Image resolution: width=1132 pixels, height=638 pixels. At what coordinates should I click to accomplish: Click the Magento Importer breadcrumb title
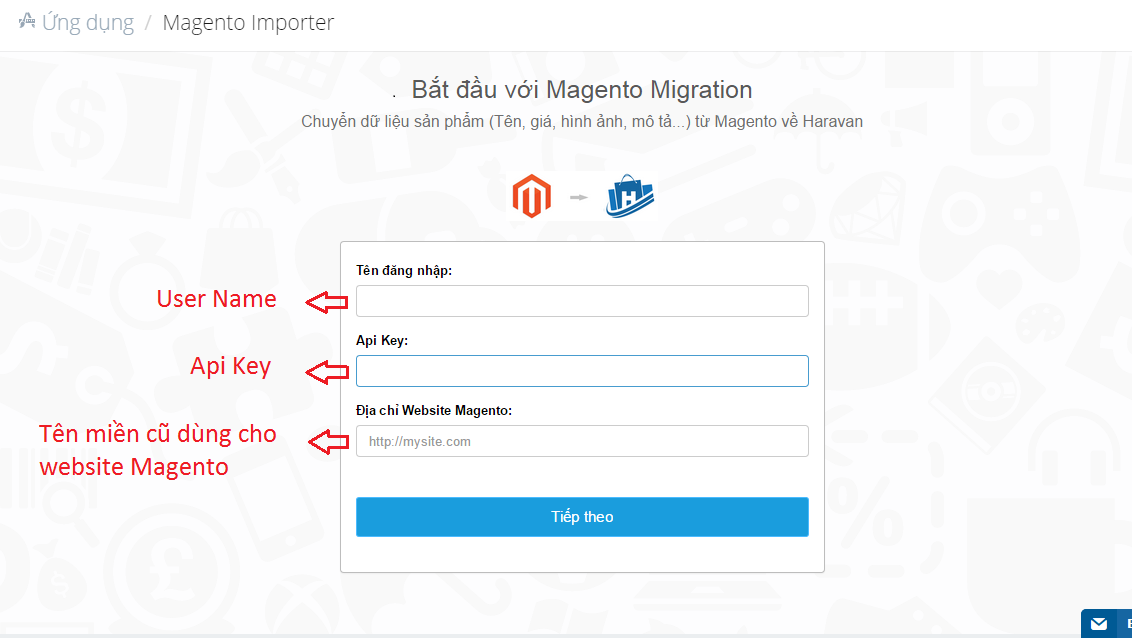click(248, 23)
